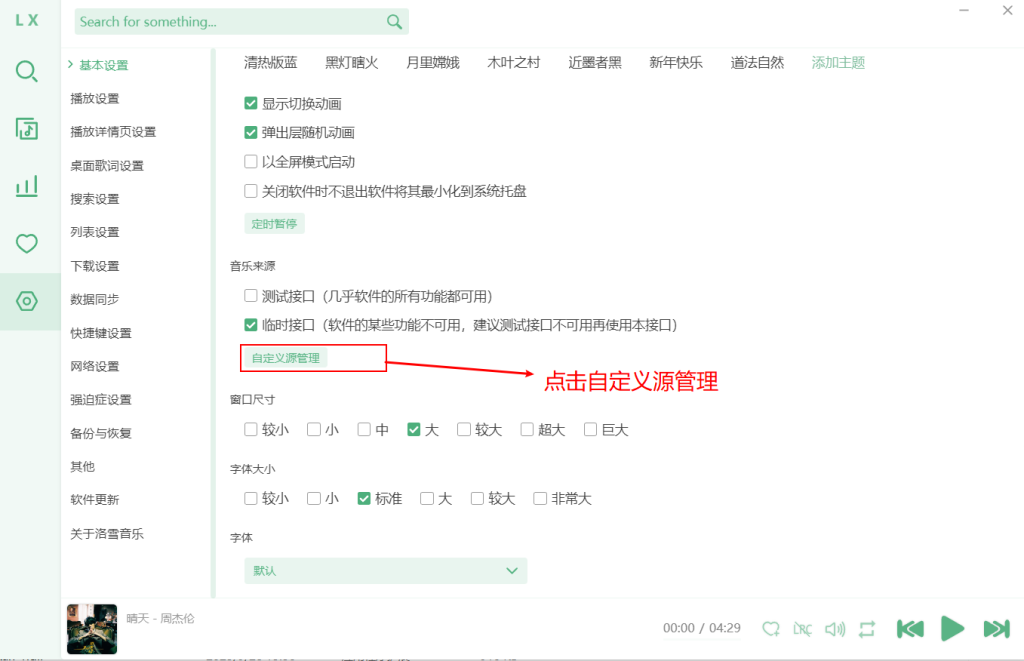Enable 以全屏模式启动 checkbox
This screenshot has height=661, width=1024.
(251, 160)
